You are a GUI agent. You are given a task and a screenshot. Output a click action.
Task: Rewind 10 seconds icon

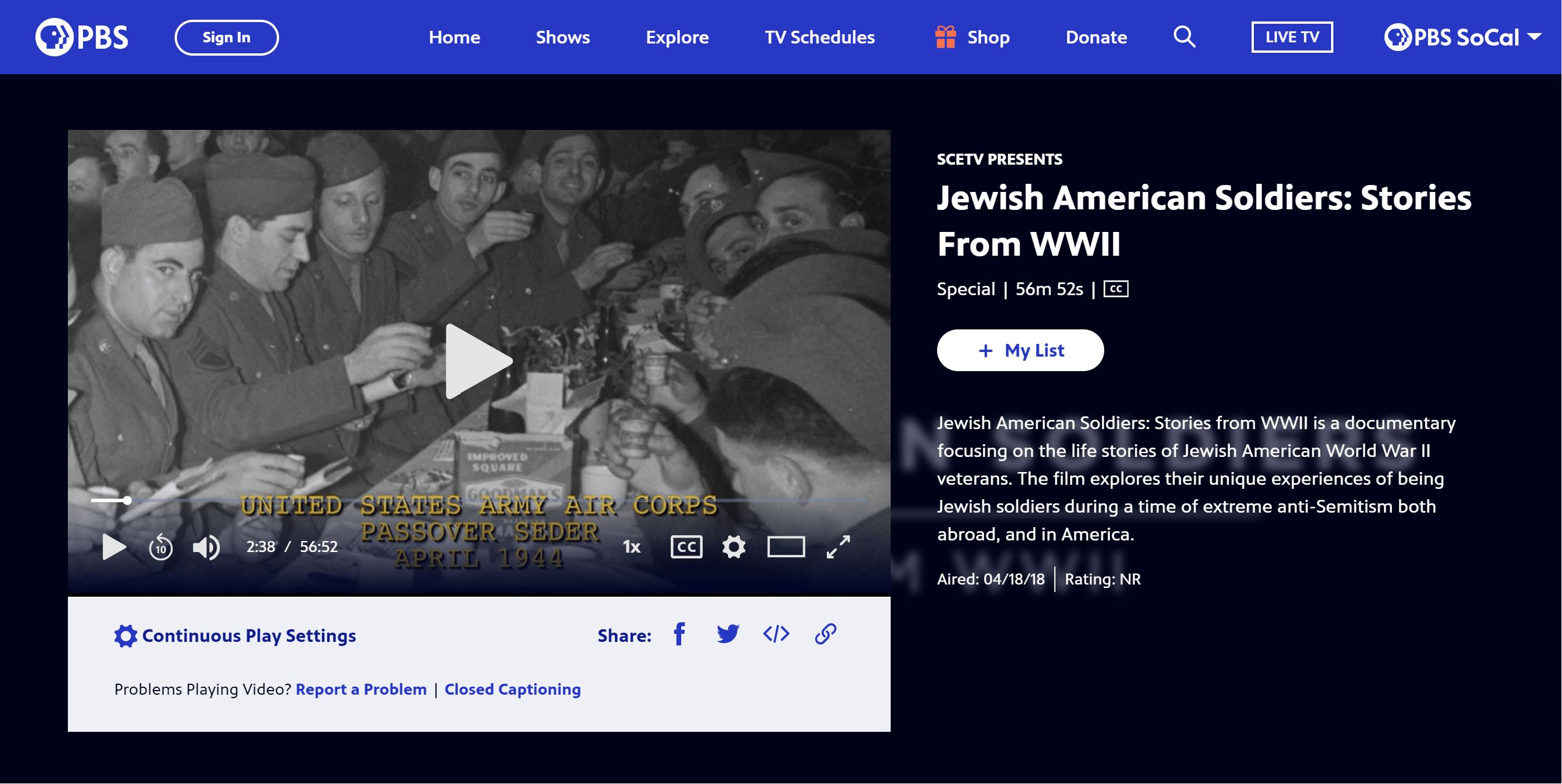coord(161,547)
